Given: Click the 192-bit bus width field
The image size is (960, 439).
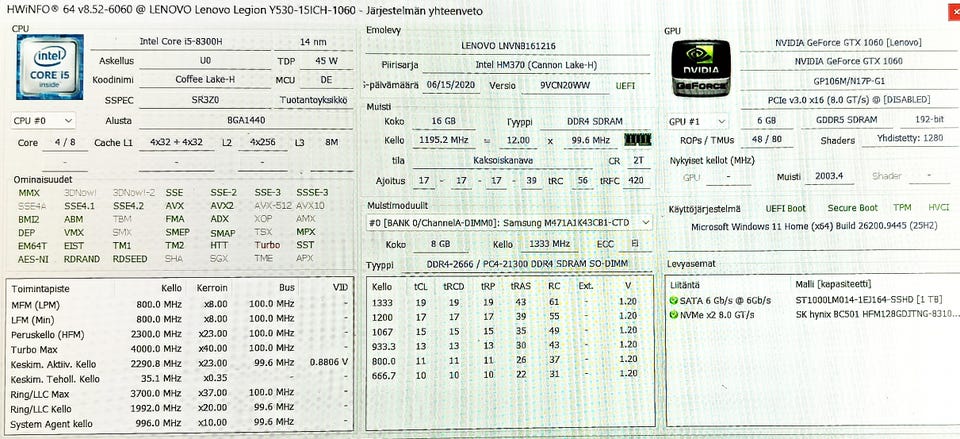Looking at the screenshot, I should 929,121.
